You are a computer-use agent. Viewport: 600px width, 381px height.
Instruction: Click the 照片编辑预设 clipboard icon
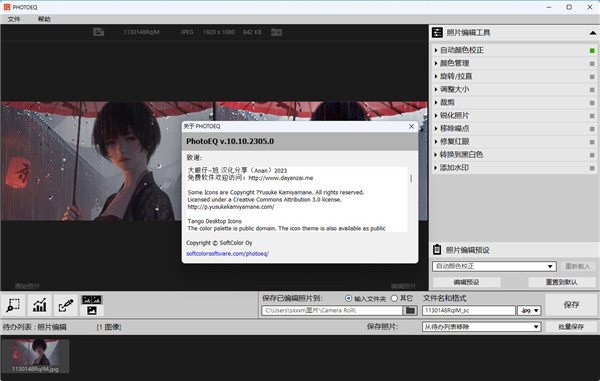click(x=437, y=250)
